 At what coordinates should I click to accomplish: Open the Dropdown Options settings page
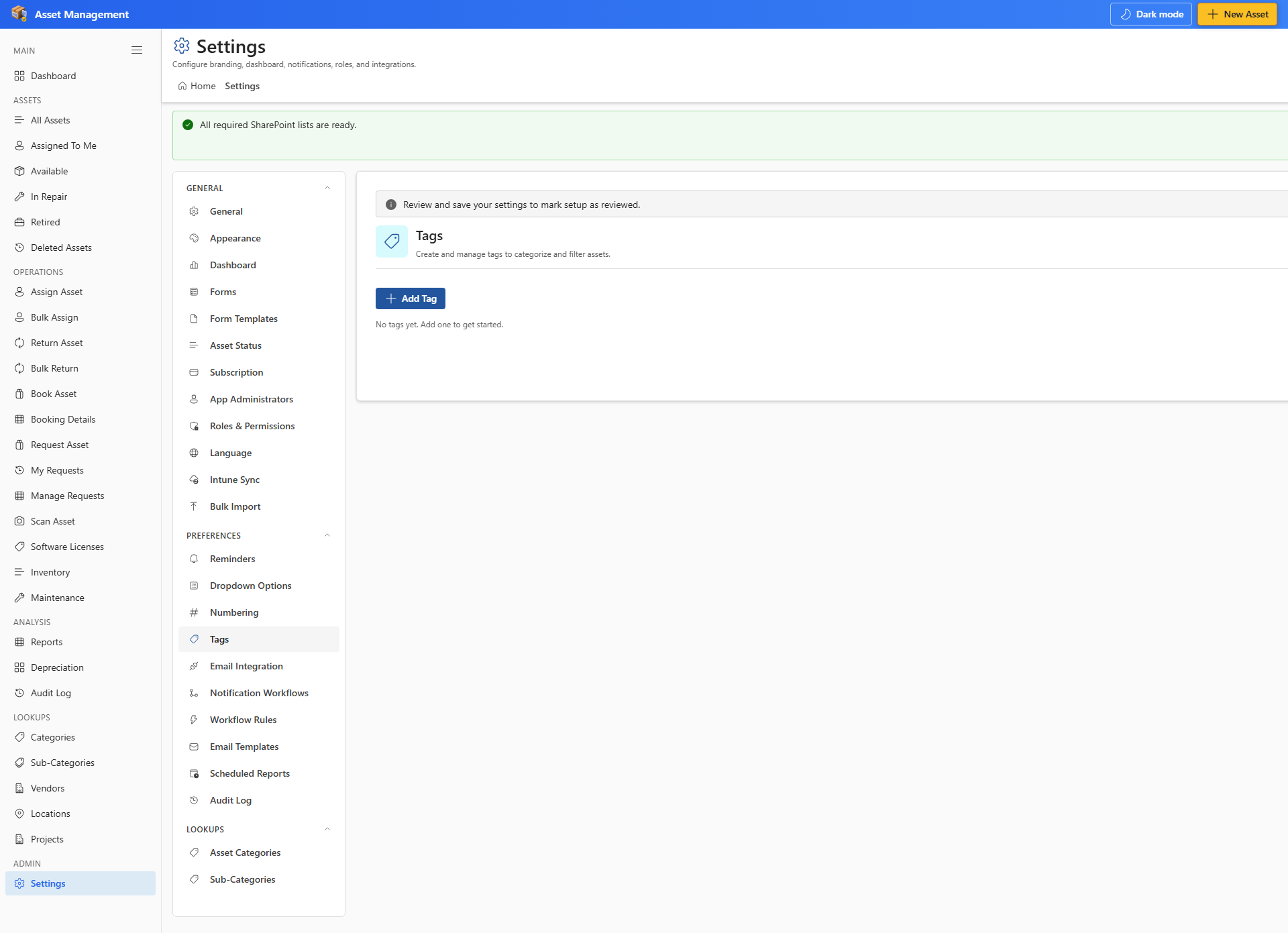pos(259,586)
